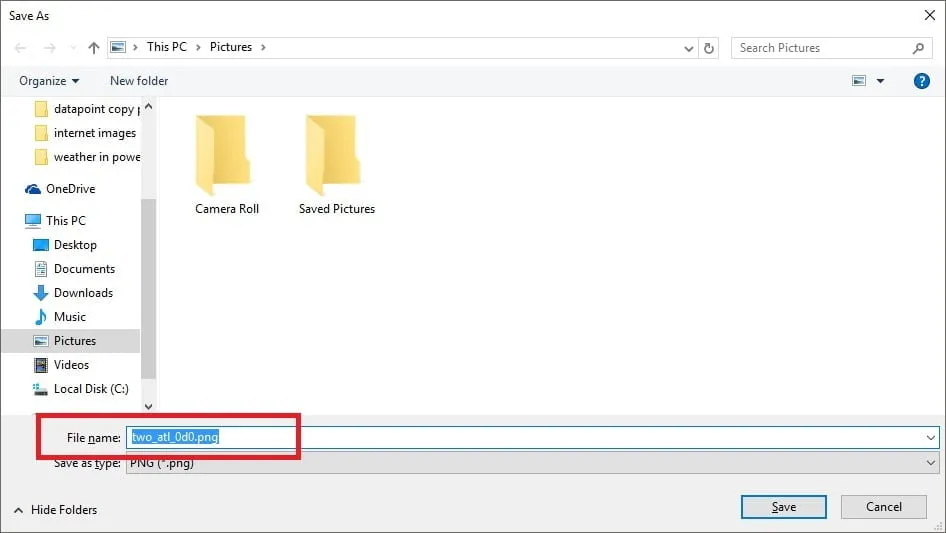This screenshot has height=533, width=946.
Task: Refresh the Pictures folder view
Action: tap(709, 48)
